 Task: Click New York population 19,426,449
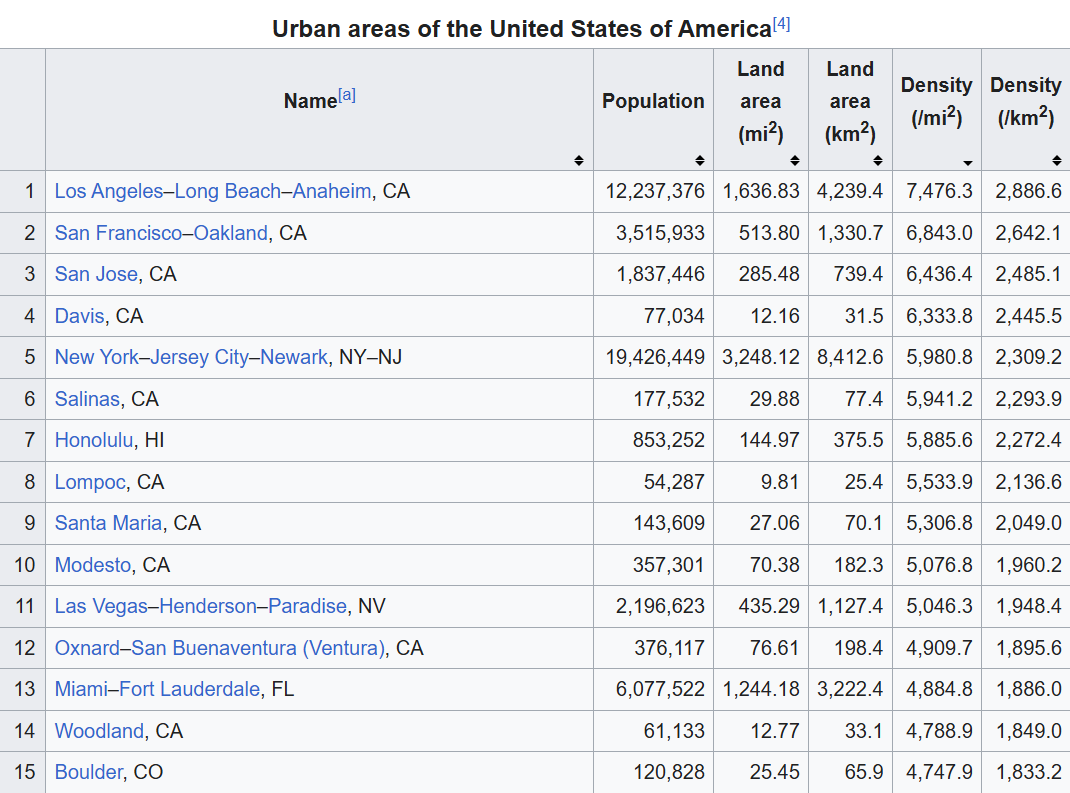pyautogui.click(x=655, y=357)
